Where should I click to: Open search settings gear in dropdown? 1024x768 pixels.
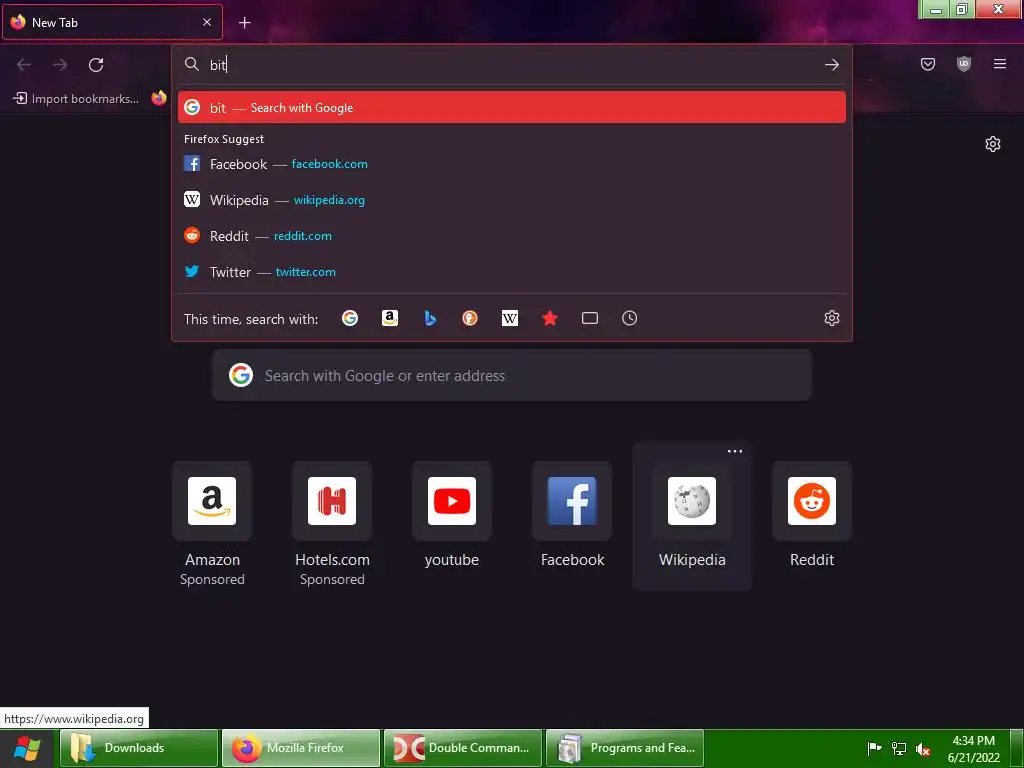click(x=831, y=318)
